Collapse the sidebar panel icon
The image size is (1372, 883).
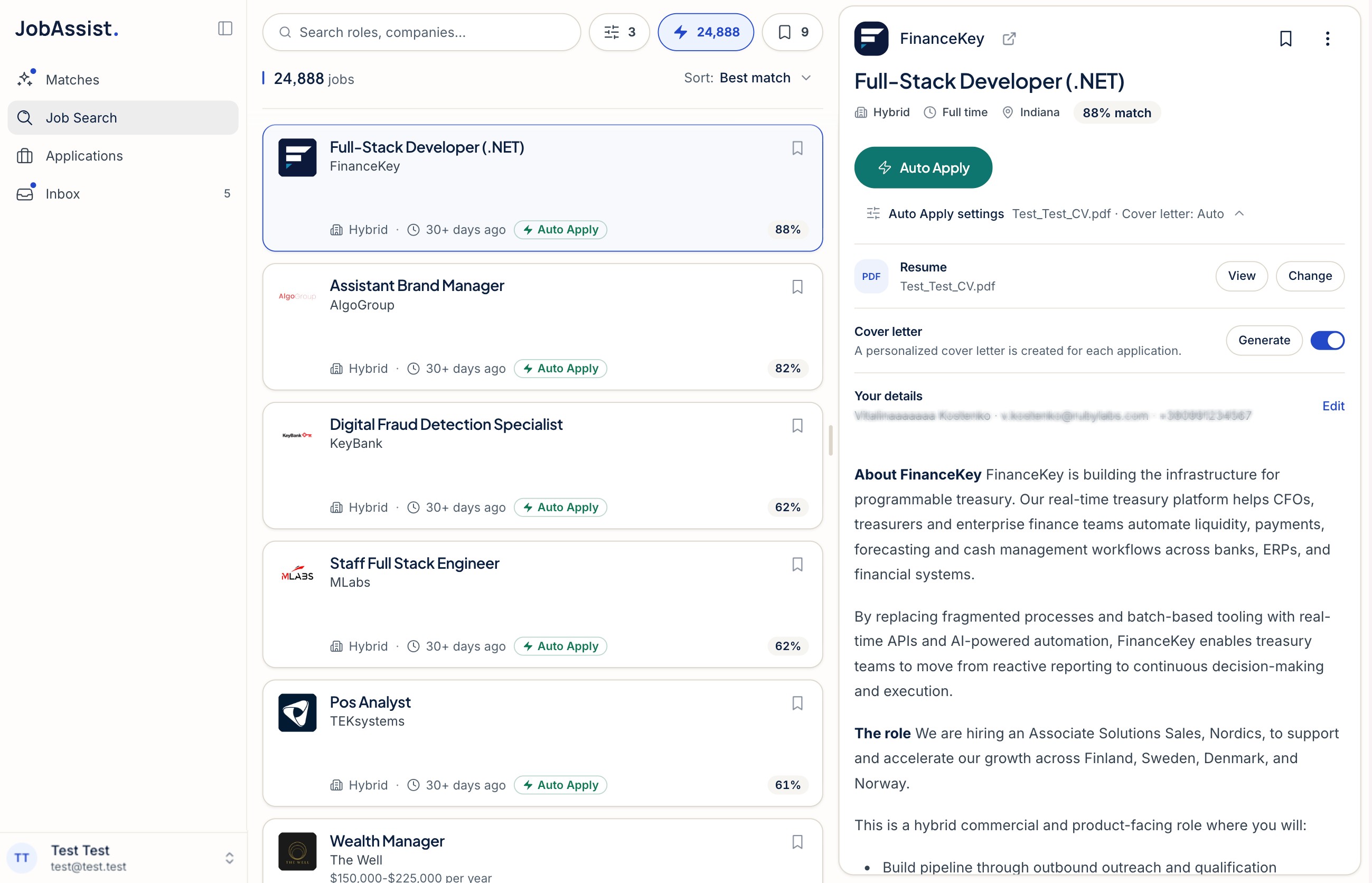(x=225, y=29)
